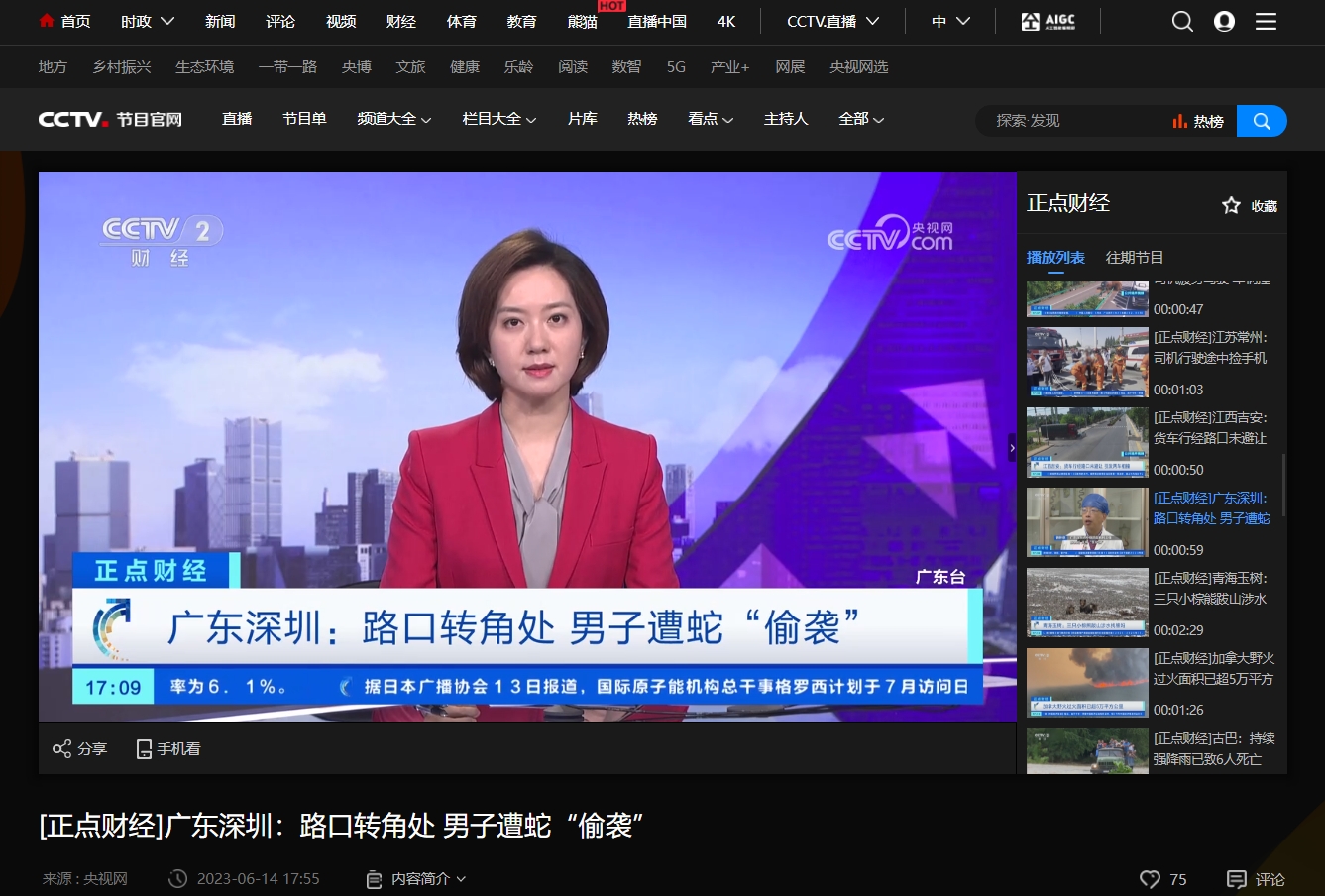
Task: Go to the 教育 section
Action: pyautogui.click(x=522, y=21)
